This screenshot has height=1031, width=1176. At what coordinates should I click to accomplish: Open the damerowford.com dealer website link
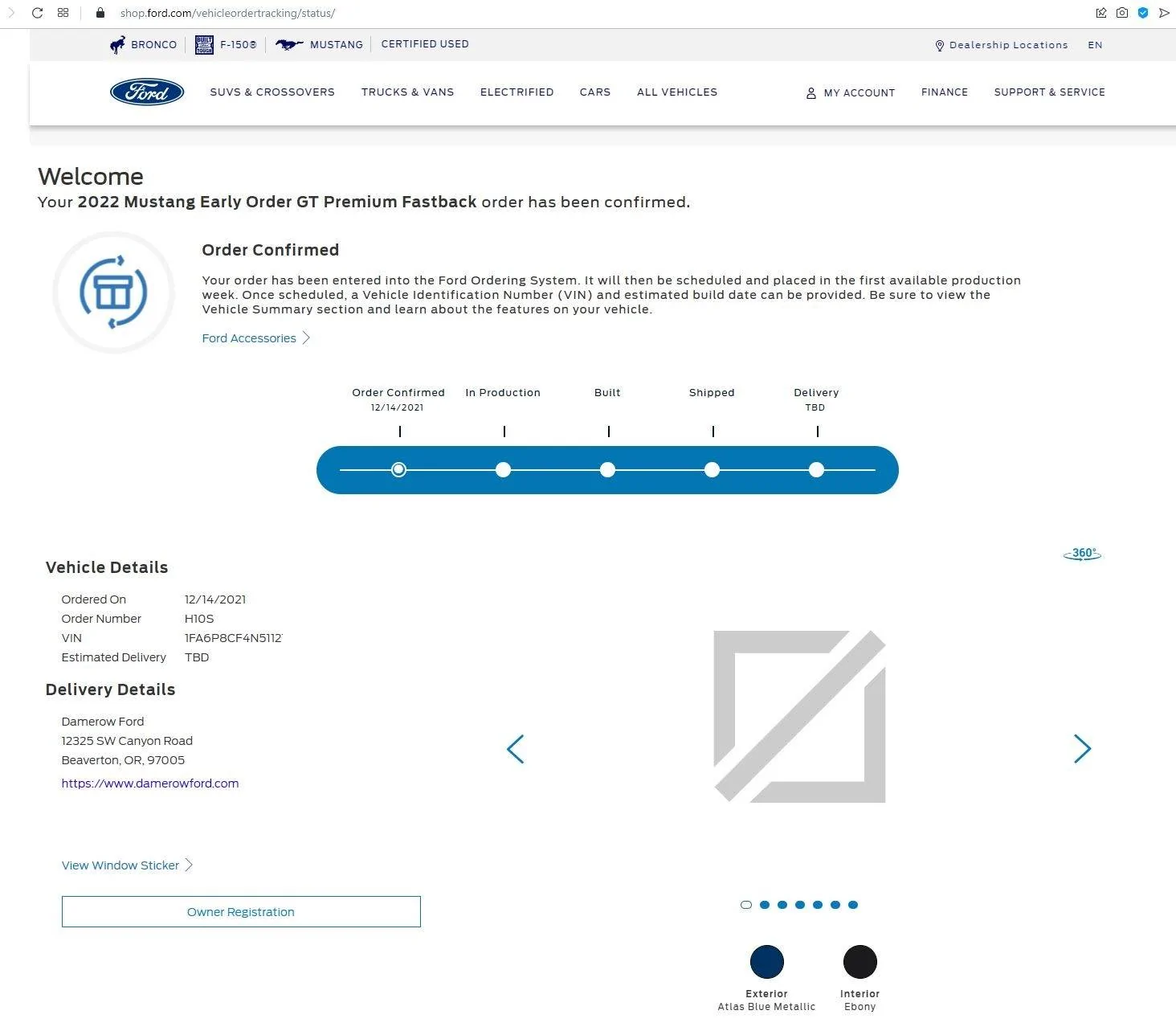(x=150, y=783)
